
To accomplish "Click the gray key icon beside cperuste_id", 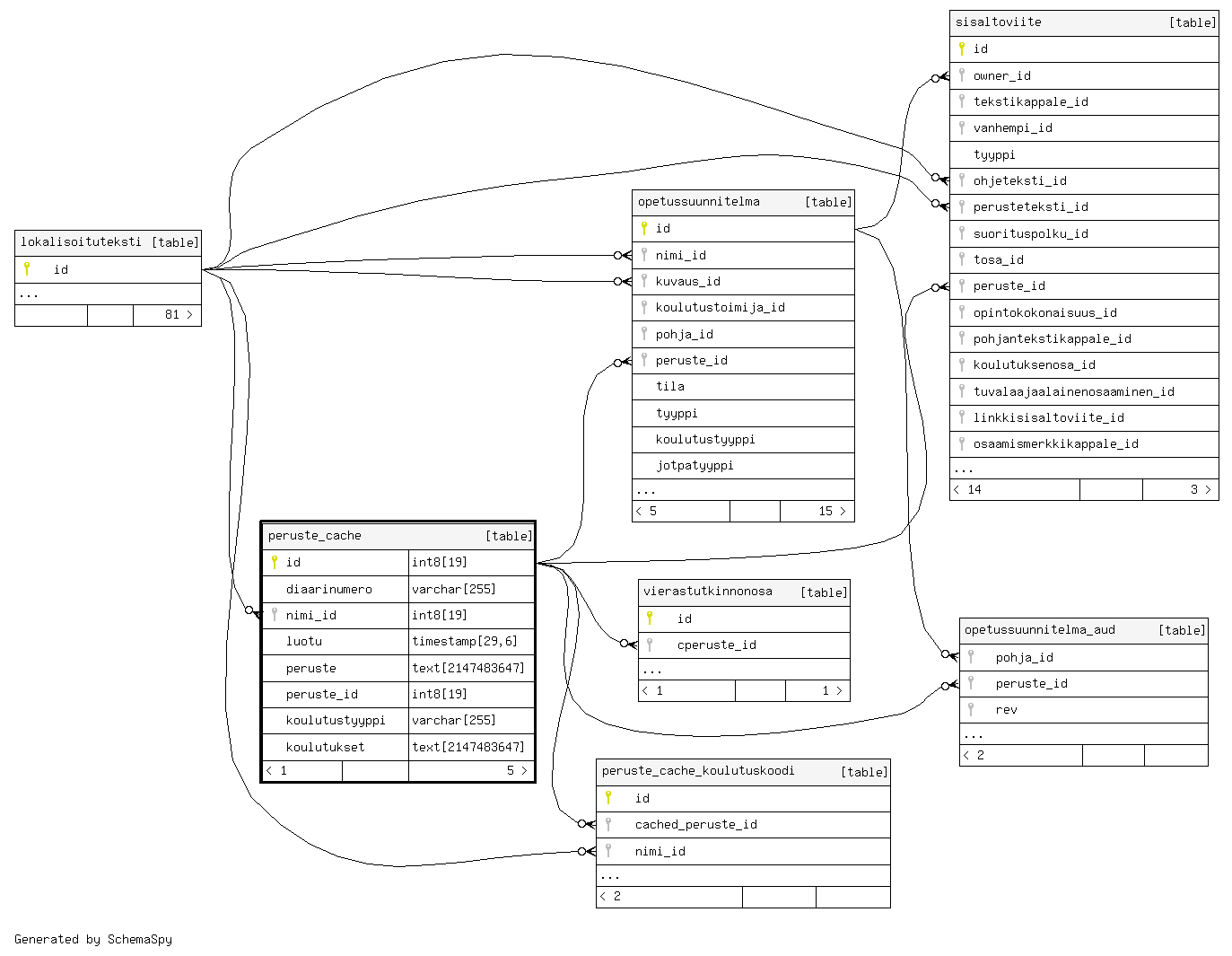I will [x=650, y=645].
